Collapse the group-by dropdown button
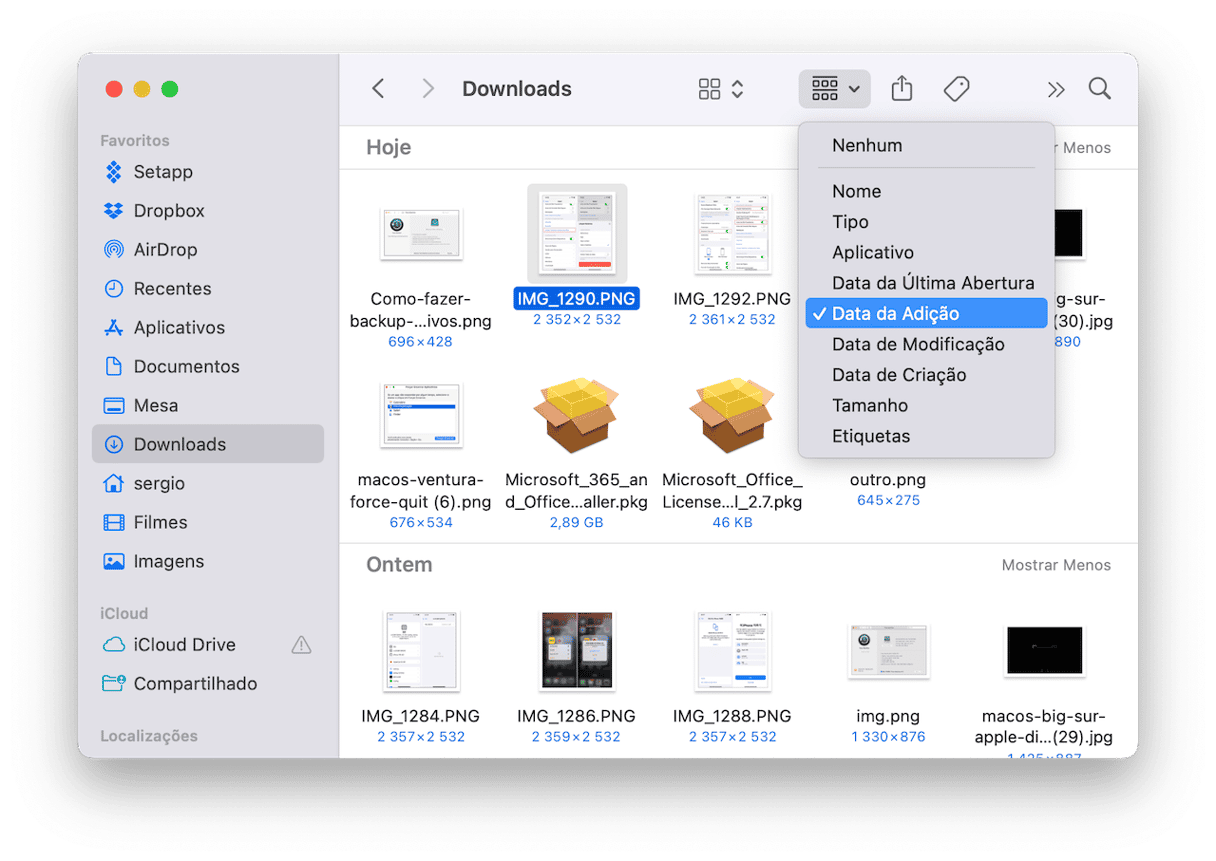 pyautogui.click(x=834, y=89)
